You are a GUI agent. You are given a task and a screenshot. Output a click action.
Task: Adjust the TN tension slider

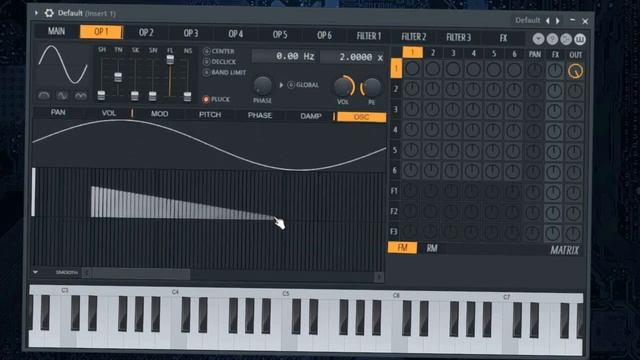pos(118,77)
